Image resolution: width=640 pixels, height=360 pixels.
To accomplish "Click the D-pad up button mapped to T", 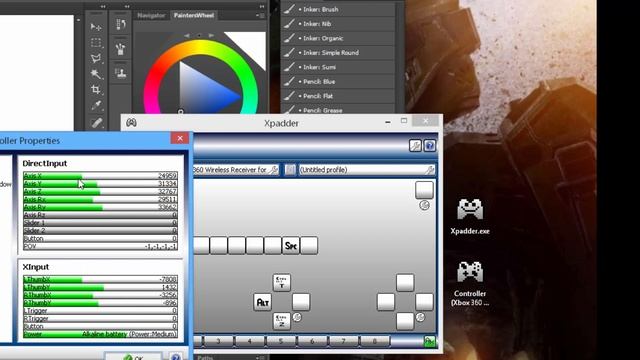I will click(x=282, y=282).
